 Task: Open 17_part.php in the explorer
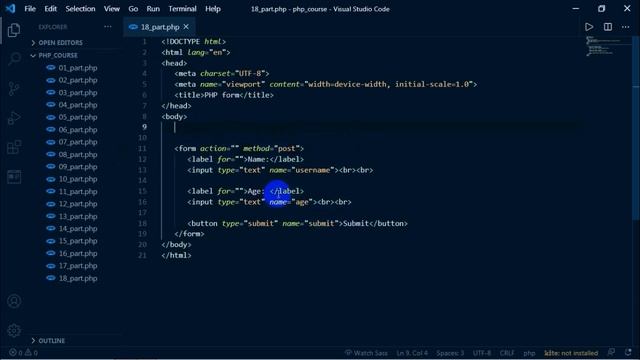point(78,266)
